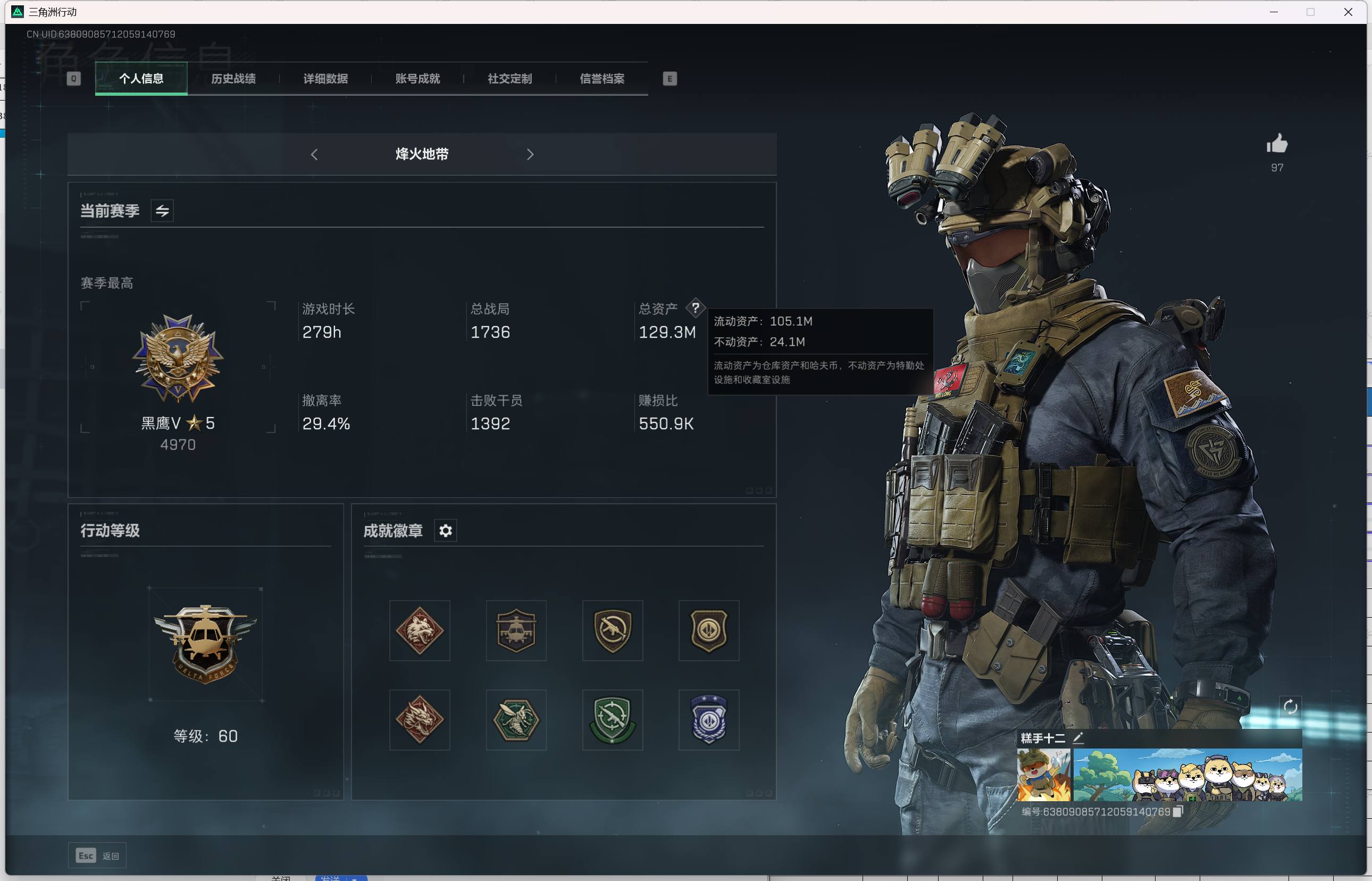The height and width of the screenshot is (881, 1372).
Task: Edit player nickname with pencil icon
Action: click(1078, 738)
